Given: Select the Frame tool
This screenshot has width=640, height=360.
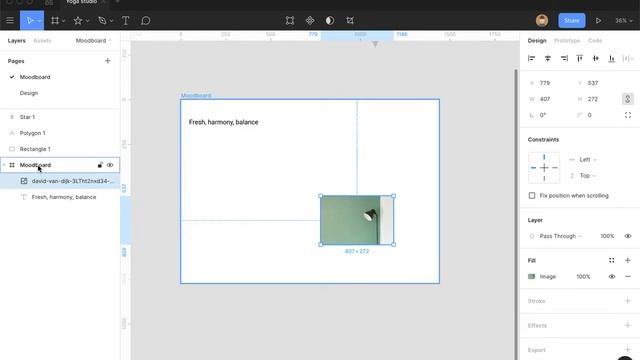Looking at the screenshot, I should [x=55, y=20].
